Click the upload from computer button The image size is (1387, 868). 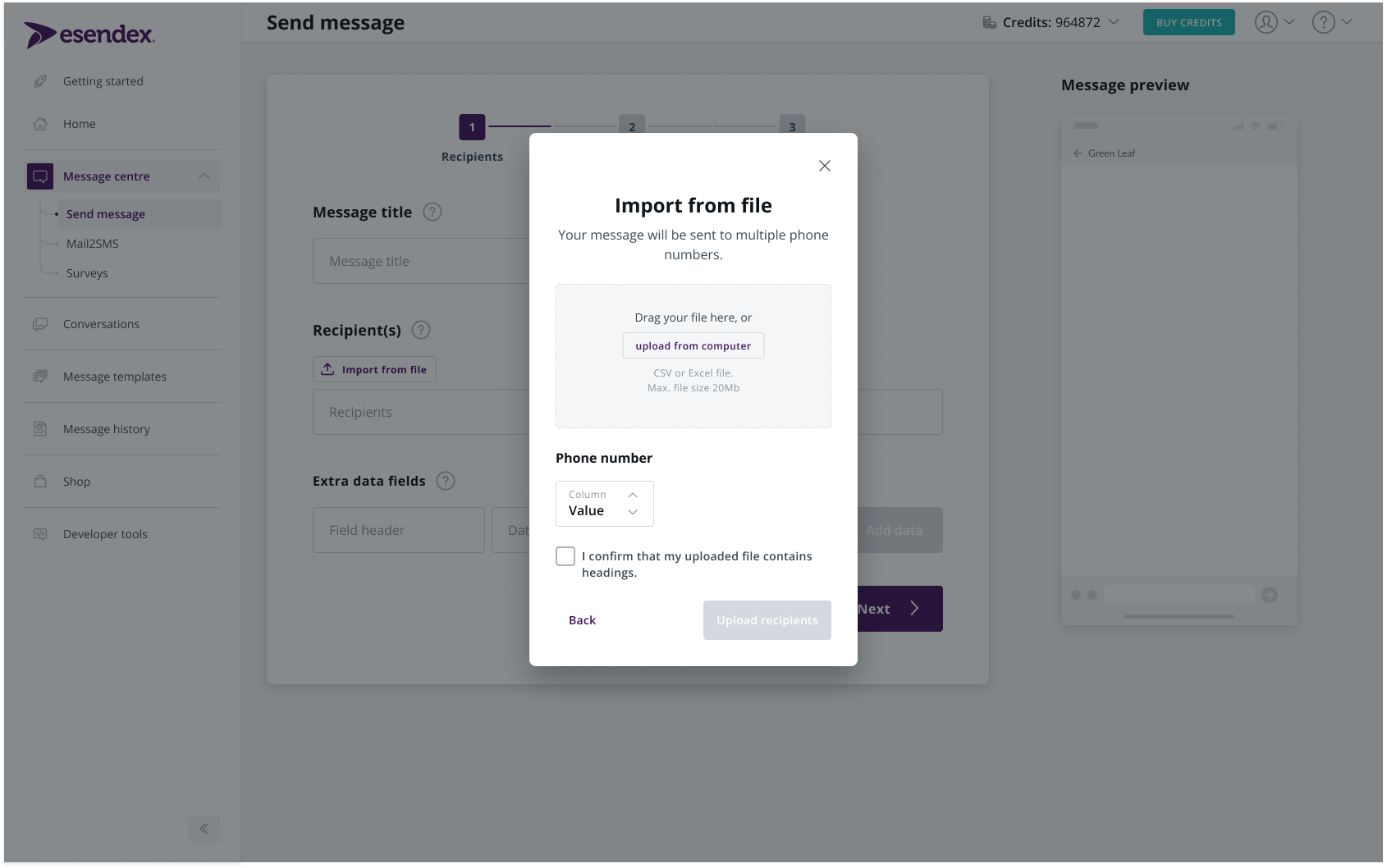(693, 345)
